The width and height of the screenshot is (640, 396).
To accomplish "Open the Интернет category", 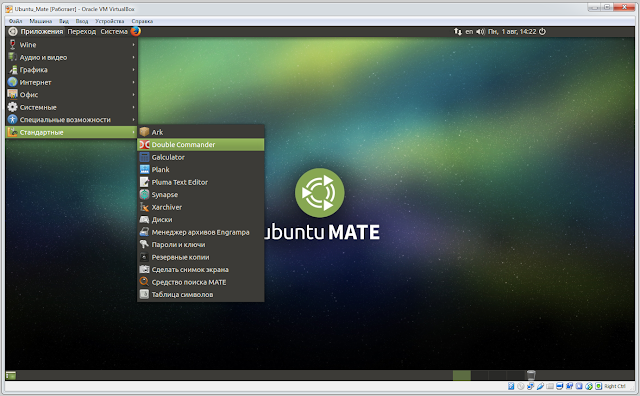I will 72,82.
